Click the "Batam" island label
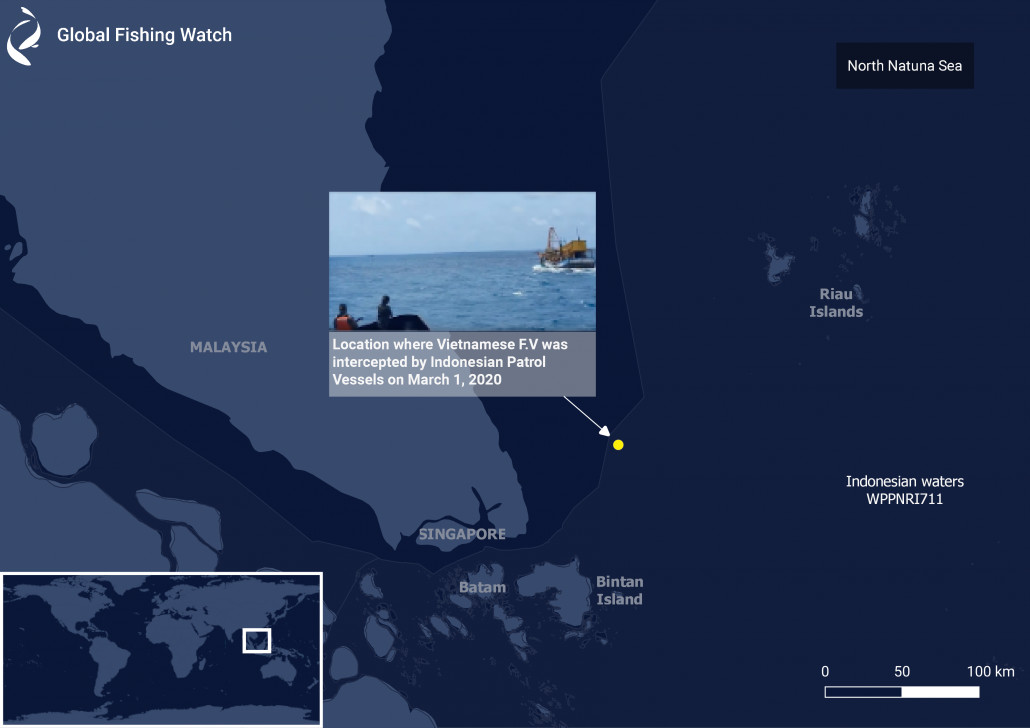The width and height of the screenshot is (1030, 728). 483,587
